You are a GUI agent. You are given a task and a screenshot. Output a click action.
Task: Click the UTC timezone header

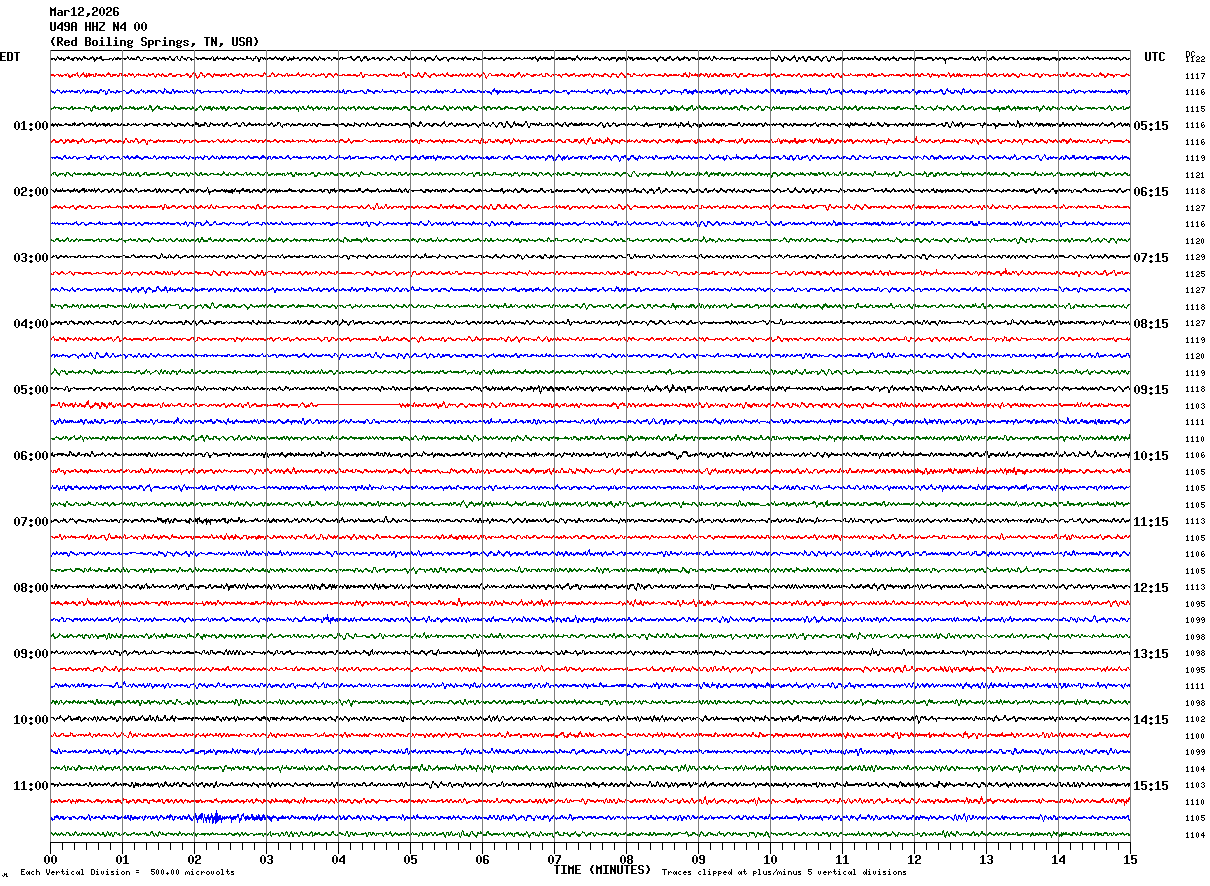pos(1155,57)
